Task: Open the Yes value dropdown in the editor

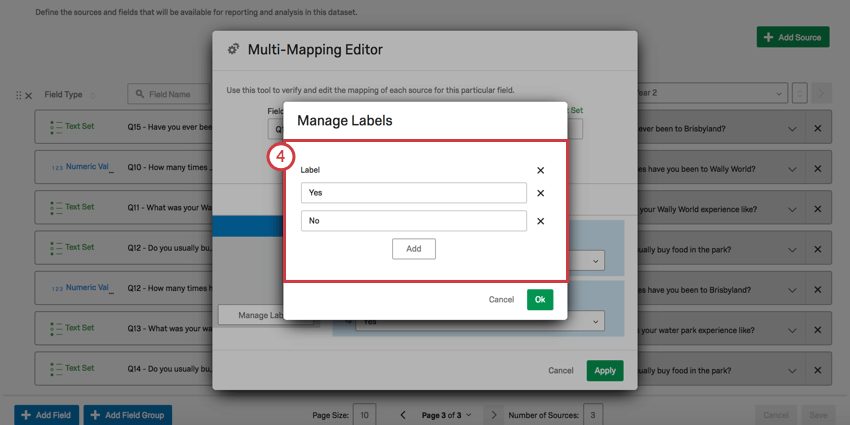Action: pyautogui.click(x=479, y=322)
